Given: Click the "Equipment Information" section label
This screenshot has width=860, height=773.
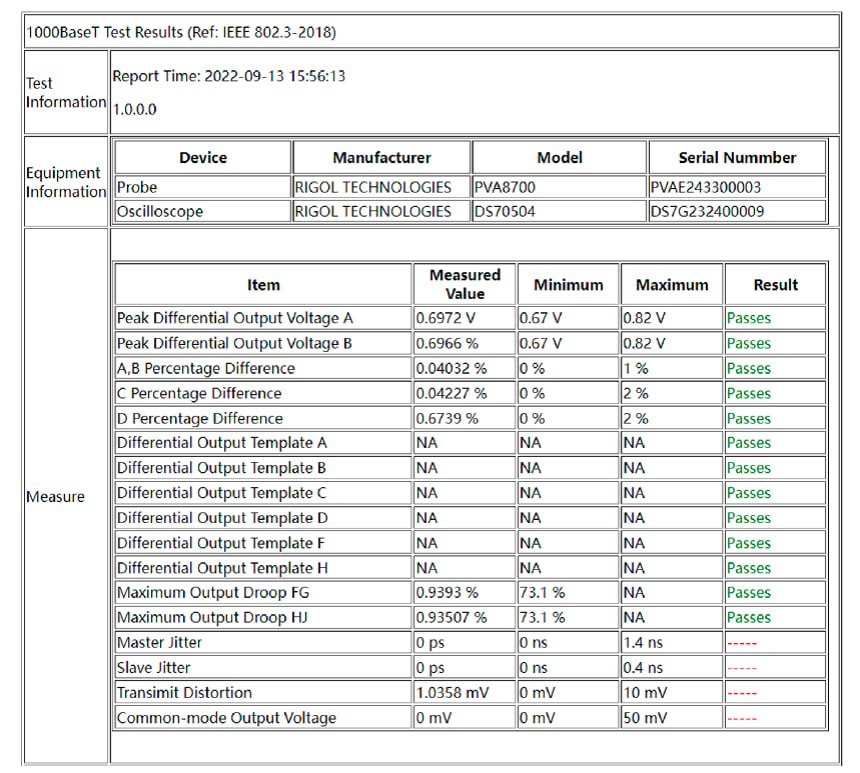Looking at the screenshot, I should click(x=66, y=182).
